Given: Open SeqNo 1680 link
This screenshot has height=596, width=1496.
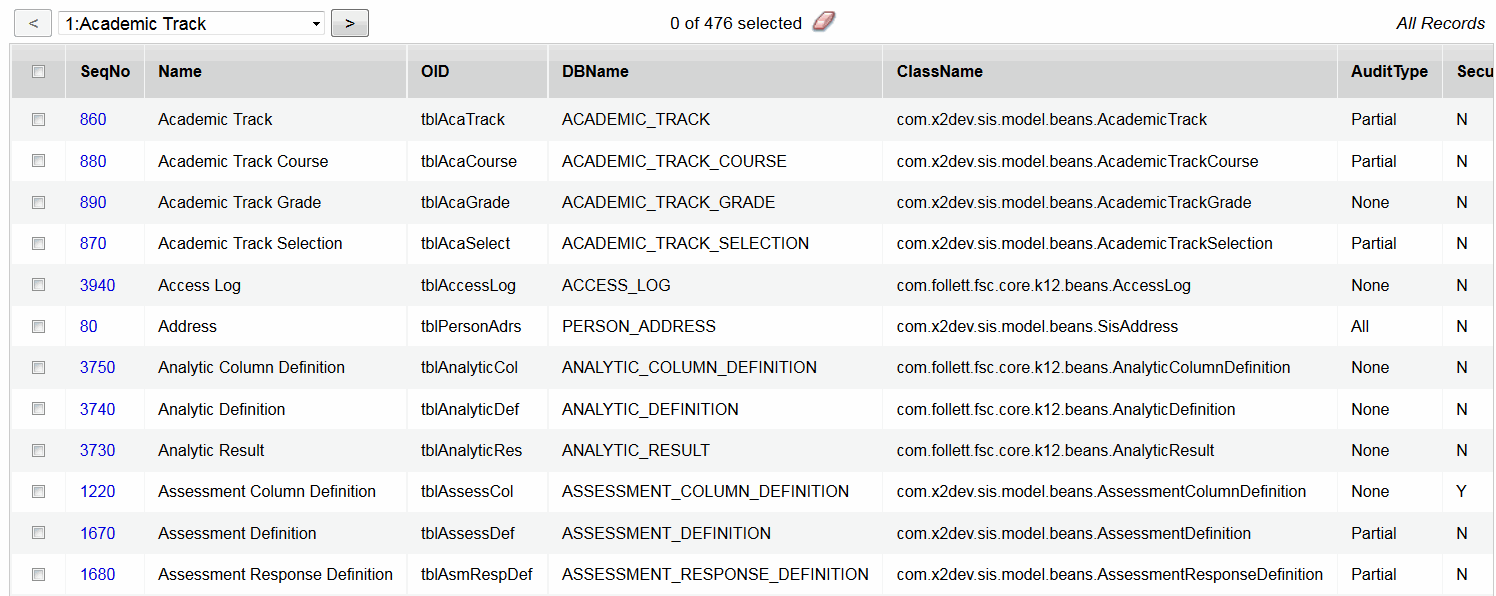Looking at the screenshot, I should [97, 574].
